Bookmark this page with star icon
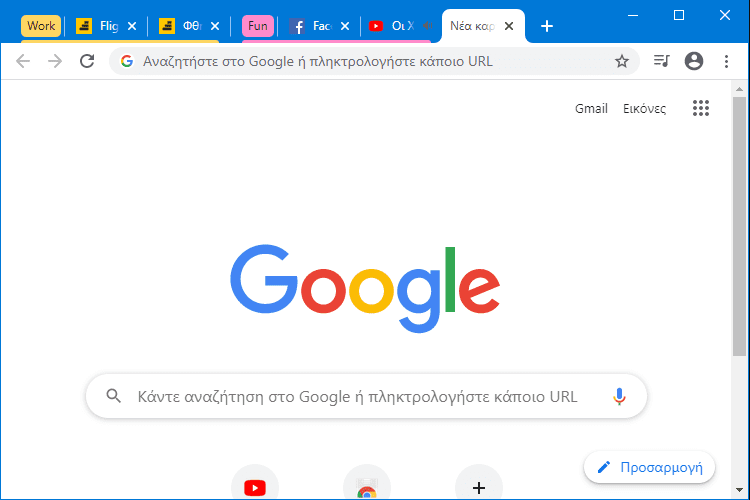The height and width of the screenshot is (500, 750). point(622,61)
